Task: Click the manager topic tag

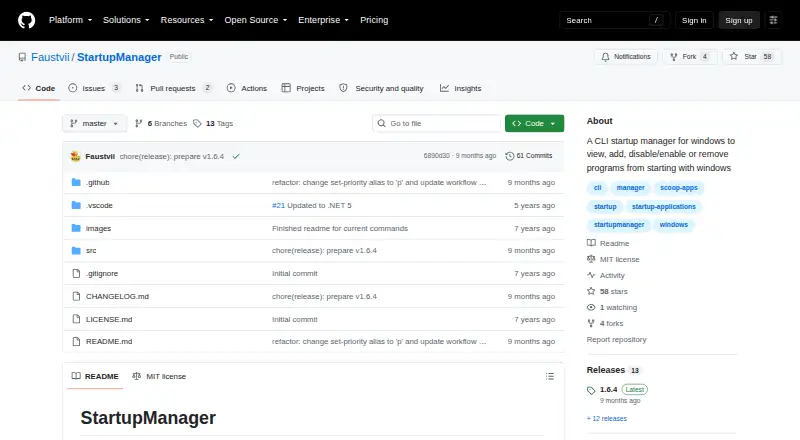Action: pos(631,188)
